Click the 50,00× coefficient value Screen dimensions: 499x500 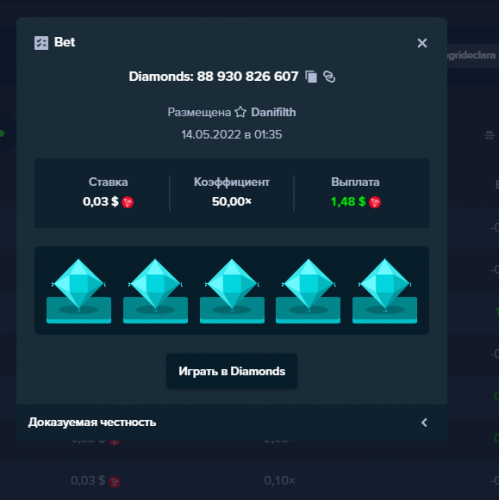point(232,201)
